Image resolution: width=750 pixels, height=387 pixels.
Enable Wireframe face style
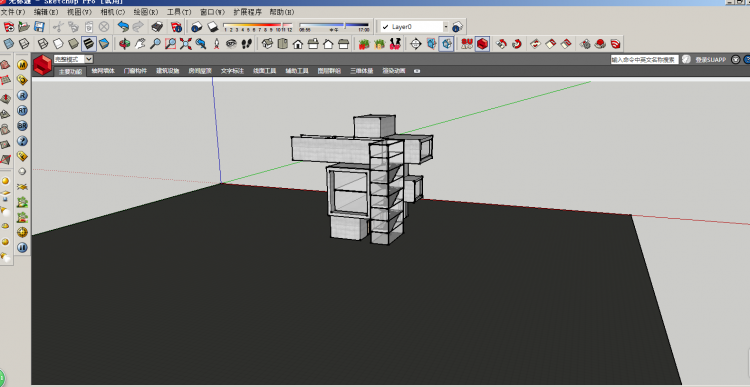(43, 44)
